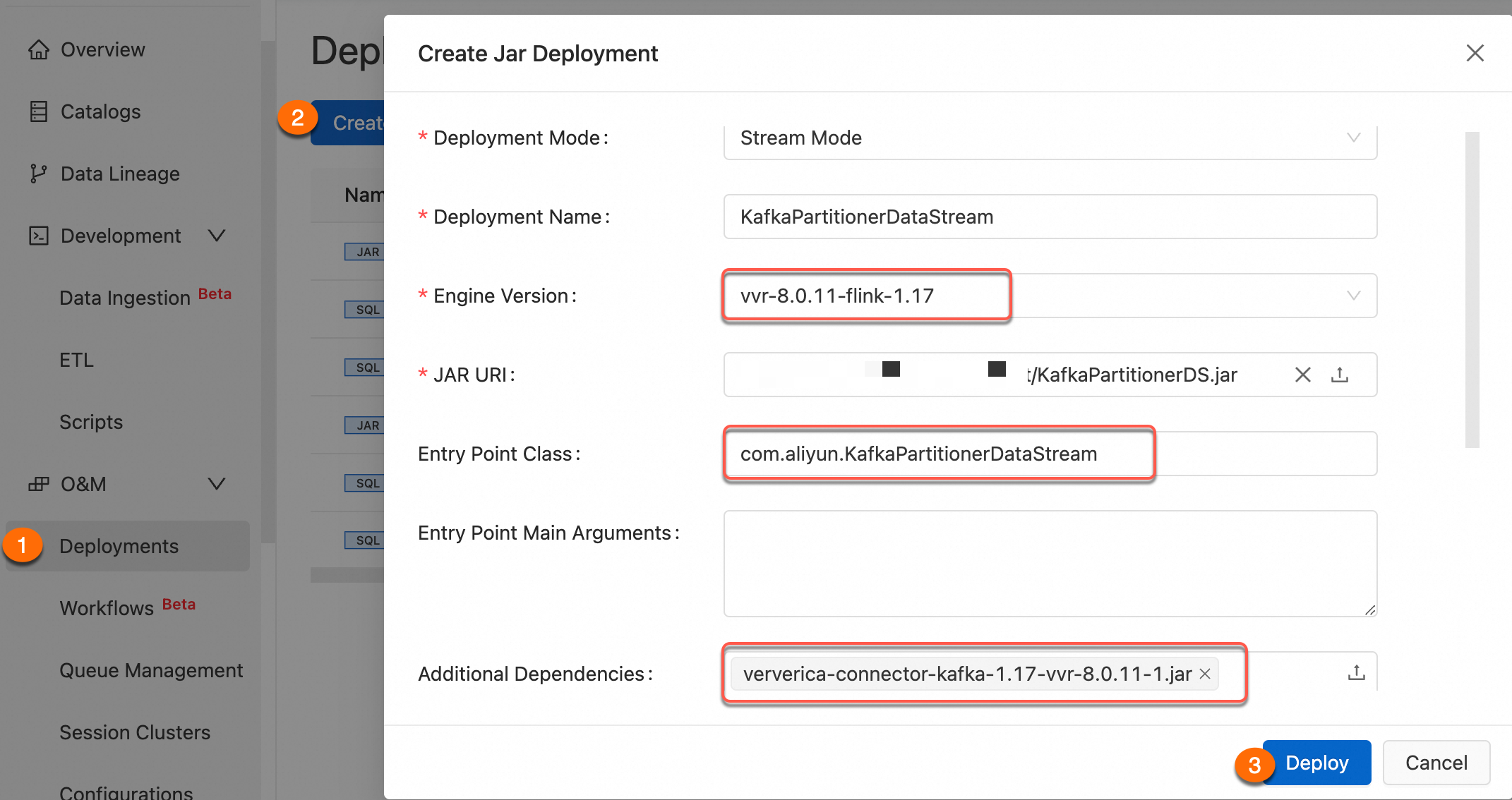Image resolution: width=1512 pixels, height=800 pixels.
Task: Collapse the Development menu section
Action: [x=217, y=236]
